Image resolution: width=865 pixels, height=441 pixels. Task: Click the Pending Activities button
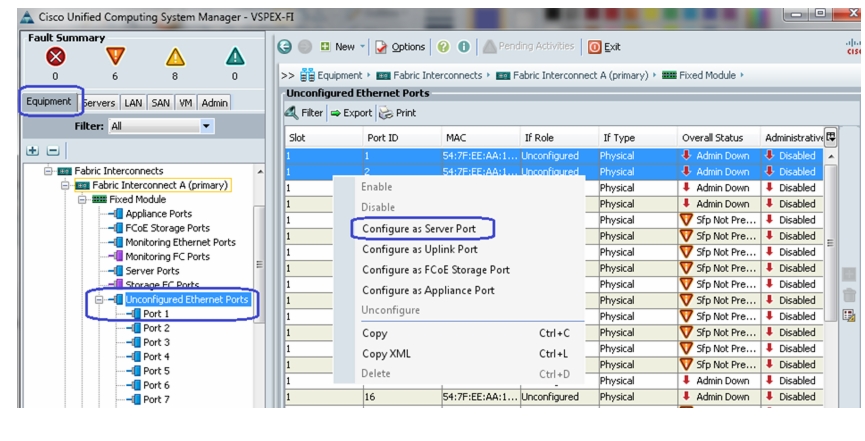click(x=528, y=46)
